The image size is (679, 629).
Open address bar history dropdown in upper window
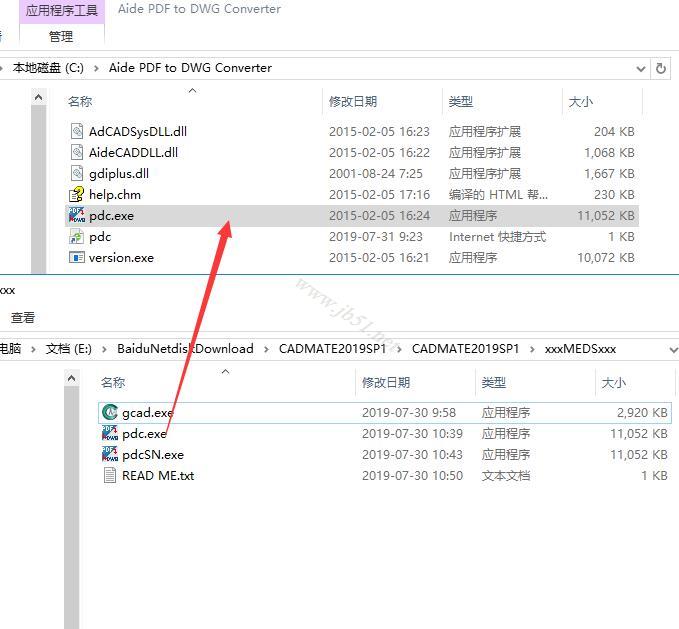pos(640,68)
